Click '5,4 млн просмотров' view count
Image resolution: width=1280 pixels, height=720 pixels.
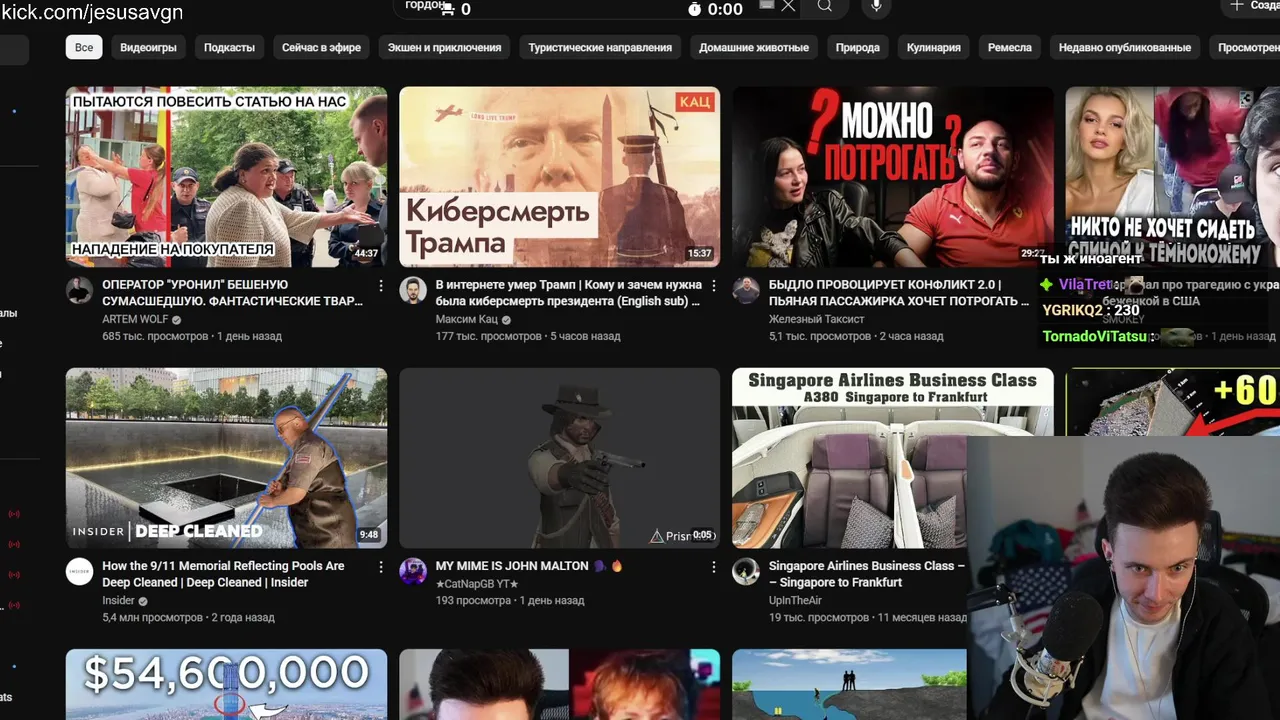click(x=152, y=618)
